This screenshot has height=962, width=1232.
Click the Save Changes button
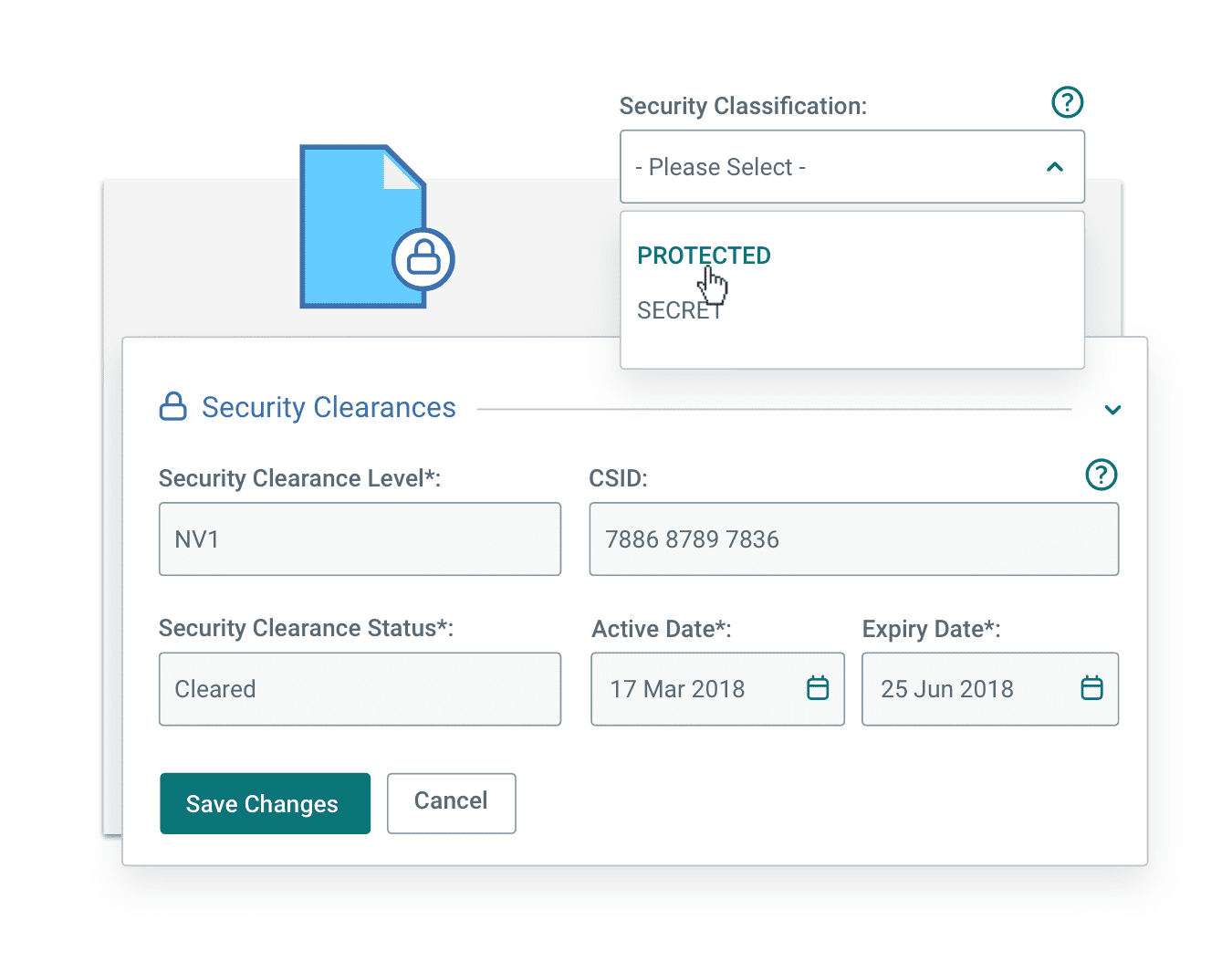click(x=265, y=803)
